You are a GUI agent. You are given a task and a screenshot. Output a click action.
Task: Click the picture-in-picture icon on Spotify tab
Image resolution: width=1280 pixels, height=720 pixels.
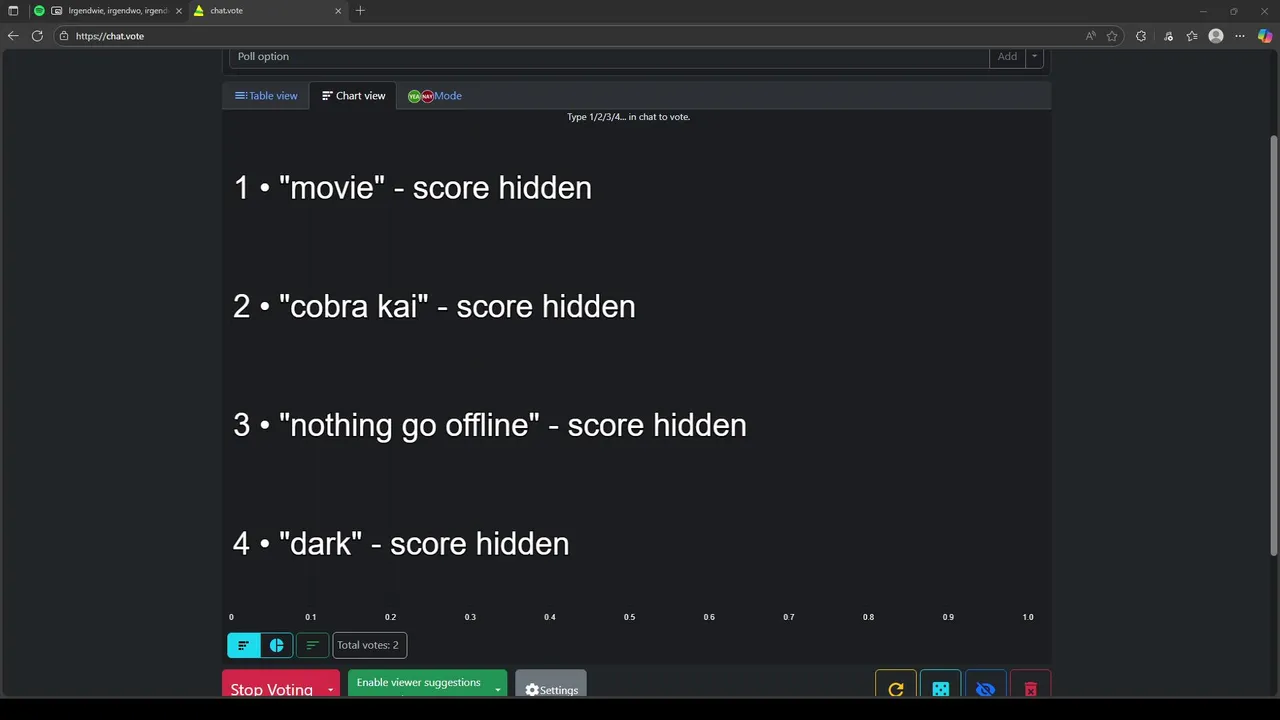coord(57,11)
